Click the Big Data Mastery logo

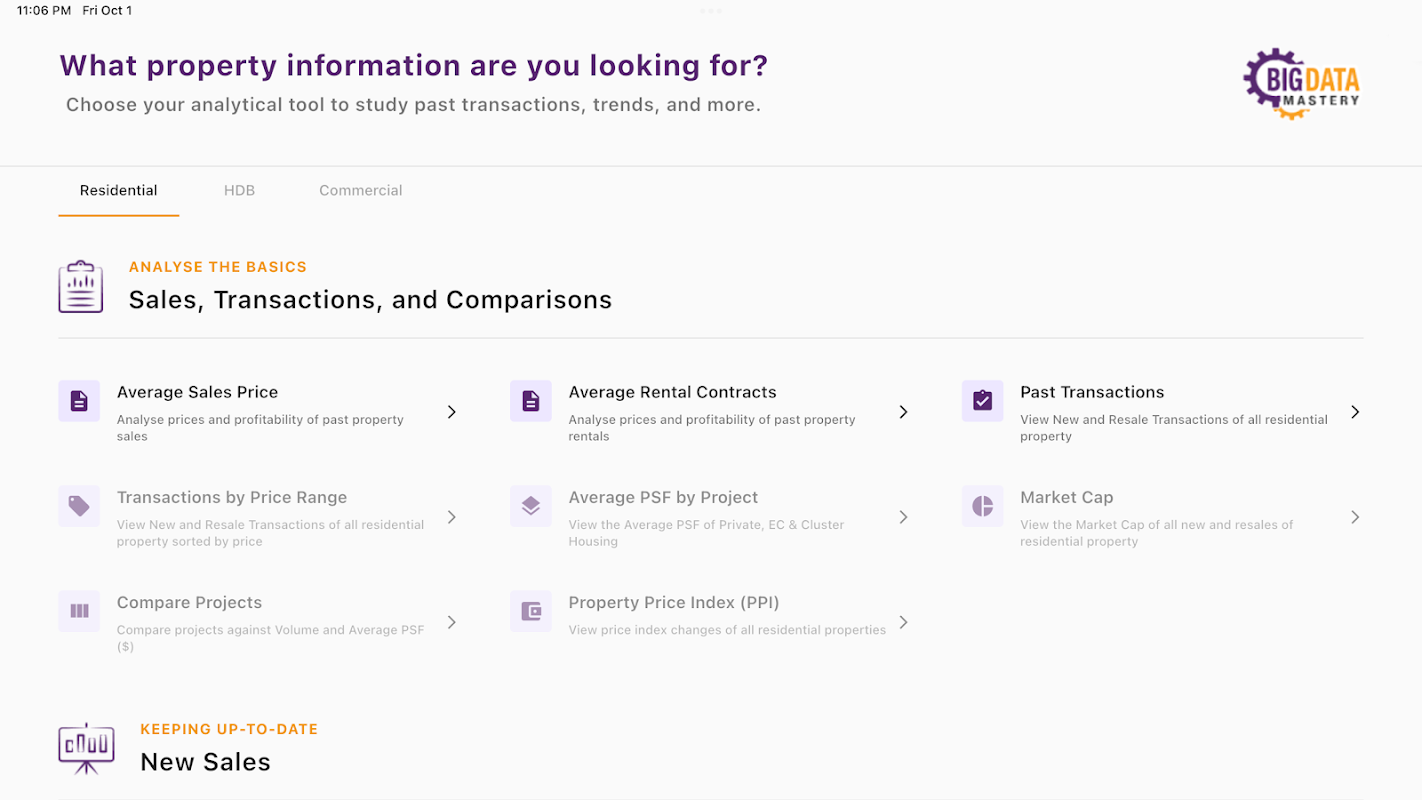[x=1301, y=84]
